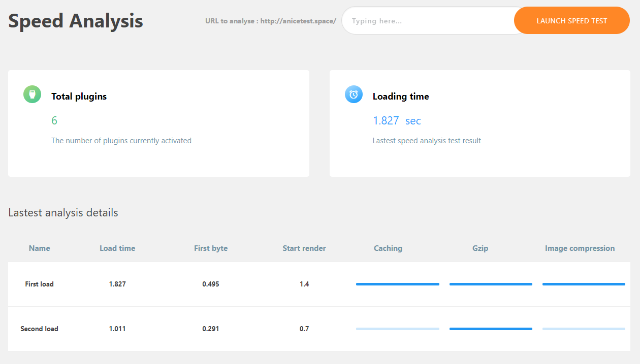This screenshot has height=364, width=640.
Task: Click the blue Loading time clock icon
Action: [x=353, y=94]
